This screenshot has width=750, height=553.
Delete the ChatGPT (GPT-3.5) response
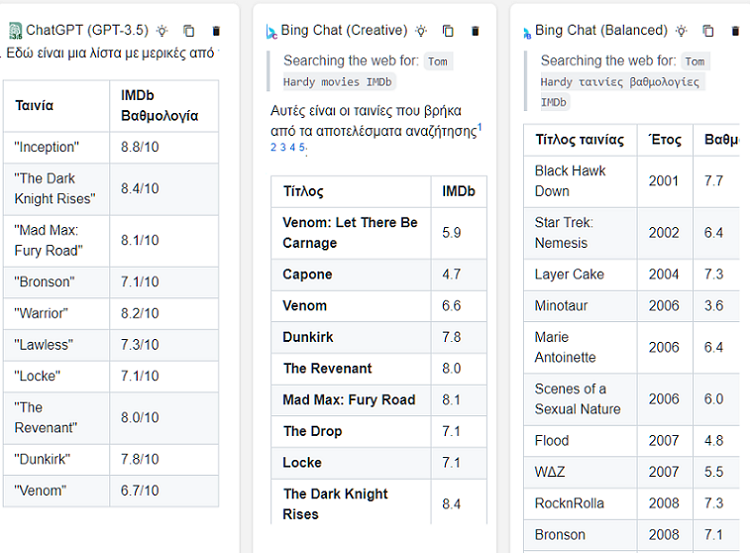[216, 31]
